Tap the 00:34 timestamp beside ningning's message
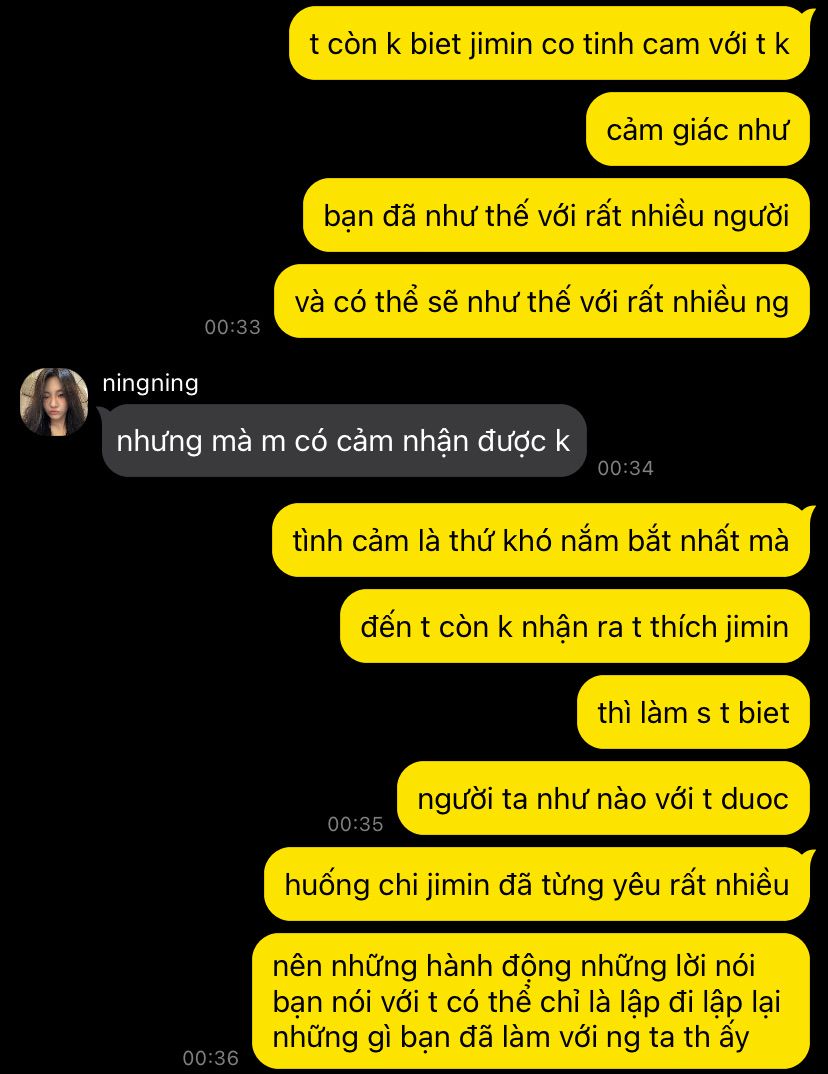 point(626,468)
